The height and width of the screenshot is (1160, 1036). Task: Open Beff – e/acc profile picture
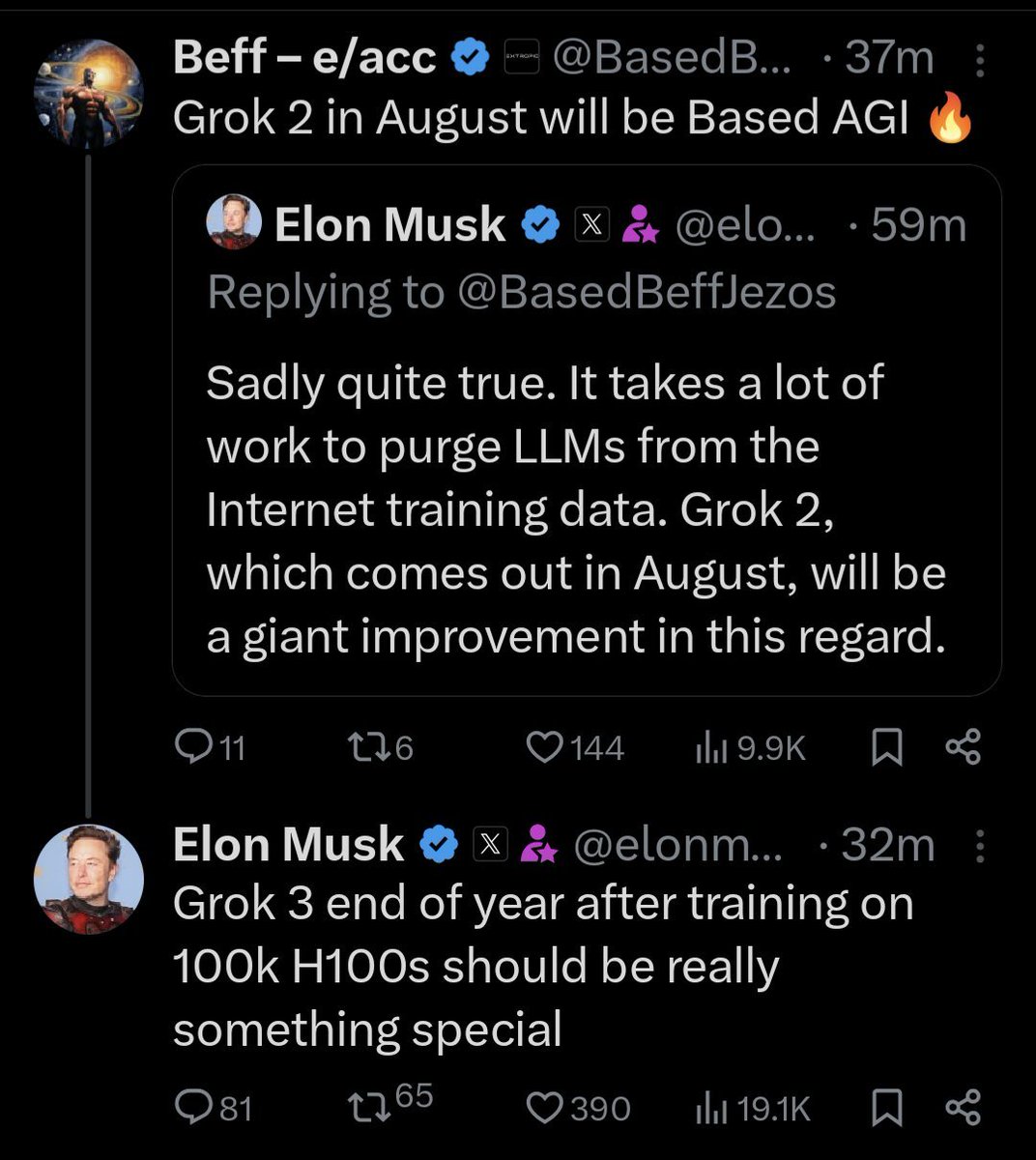[x=89, y=93]
